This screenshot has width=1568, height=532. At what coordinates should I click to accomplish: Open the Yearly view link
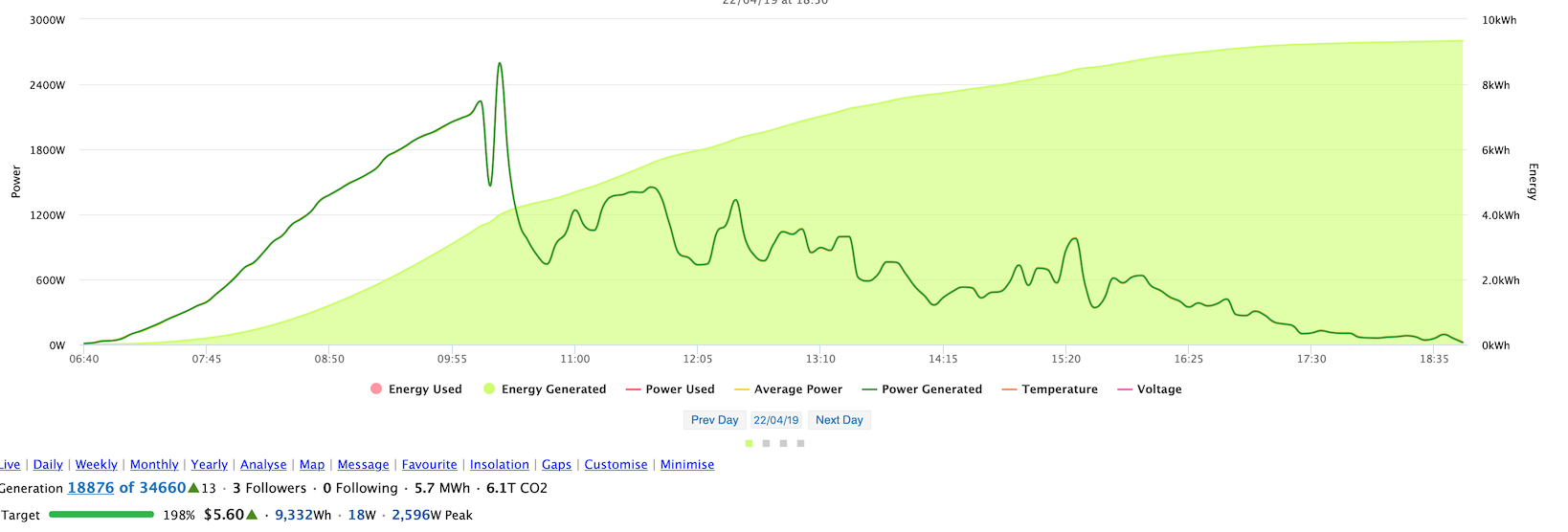pos(210,465)
